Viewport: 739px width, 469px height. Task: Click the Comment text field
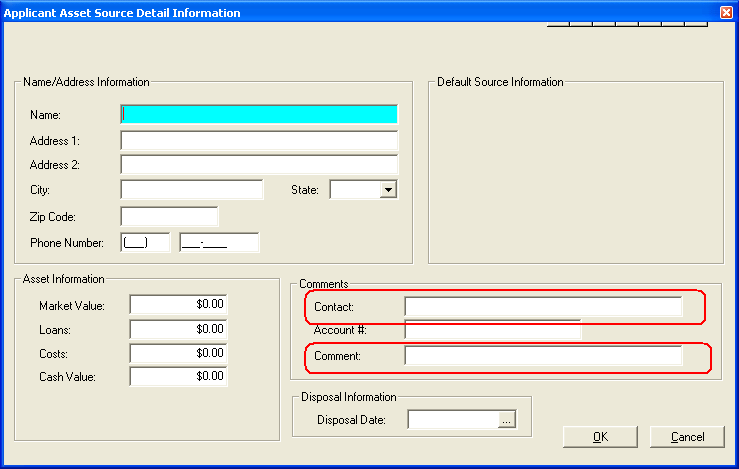click(x=543, y=356)
